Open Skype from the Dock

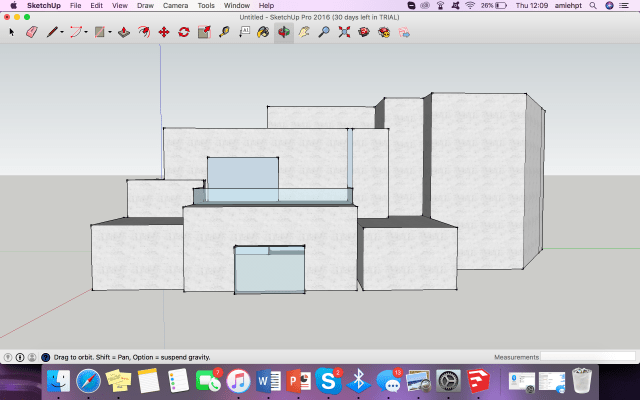pos(328,381)
